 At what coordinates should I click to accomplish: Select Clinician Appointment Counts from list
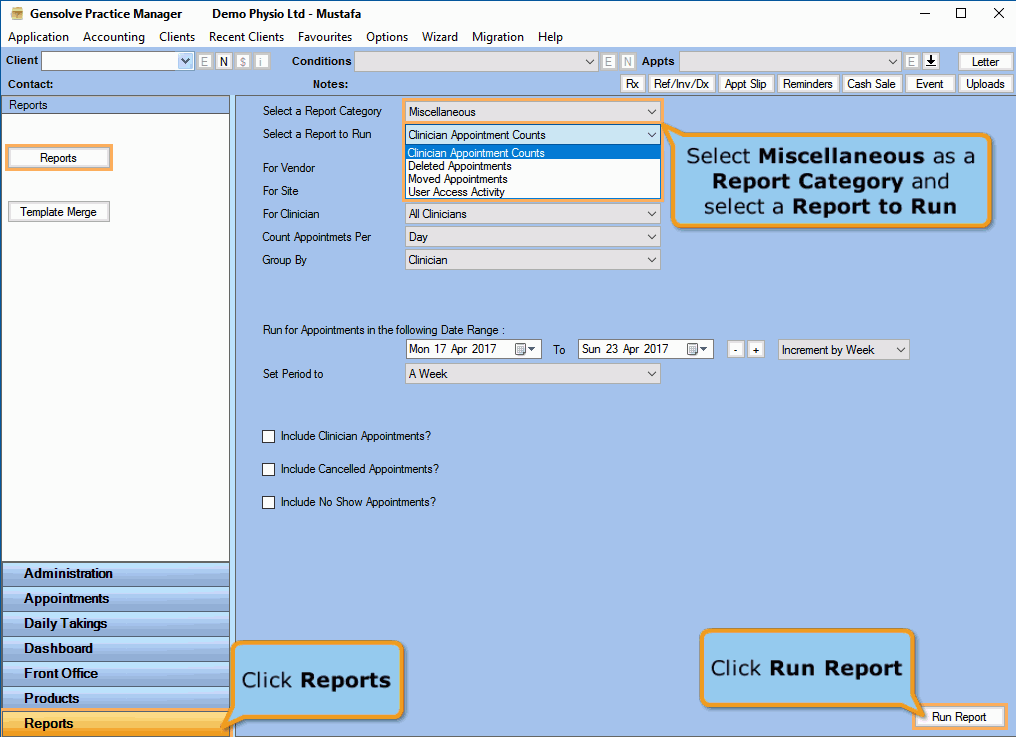[533, 153]
